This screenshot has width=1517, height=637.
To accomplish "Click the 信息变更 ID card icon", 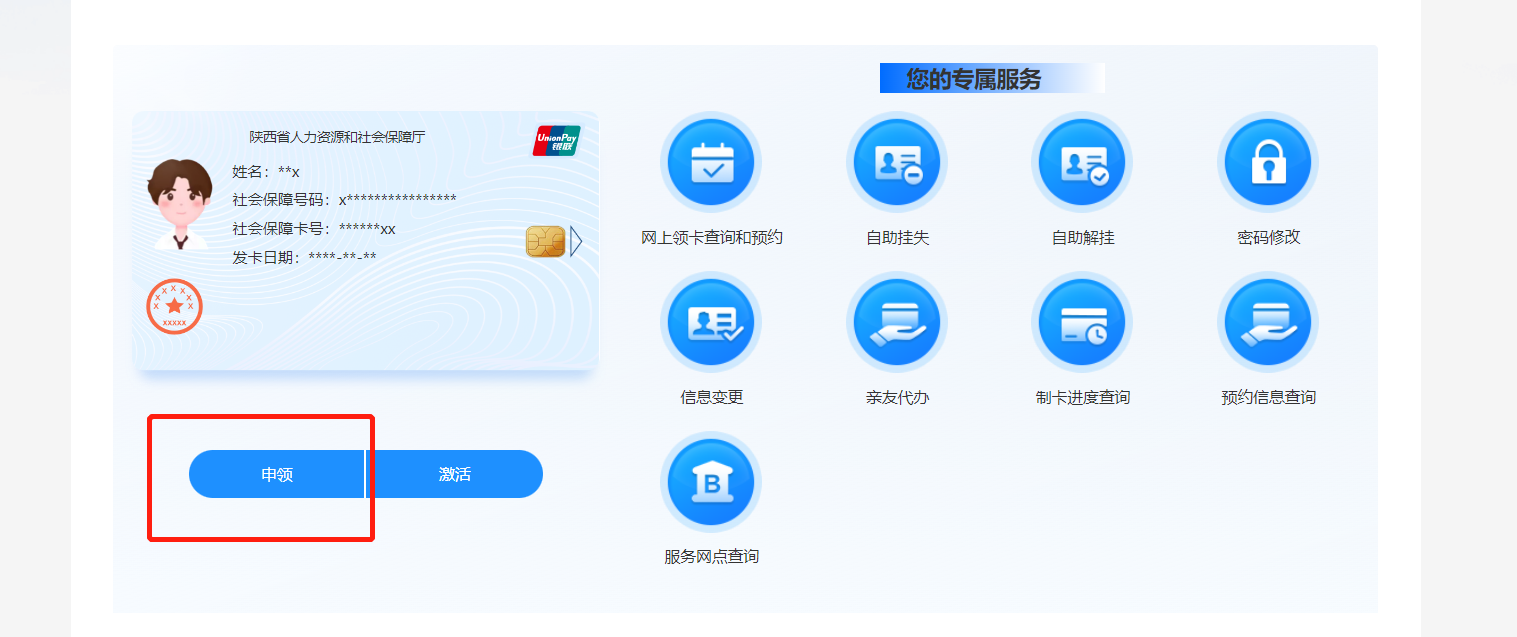I will [711, 322].
